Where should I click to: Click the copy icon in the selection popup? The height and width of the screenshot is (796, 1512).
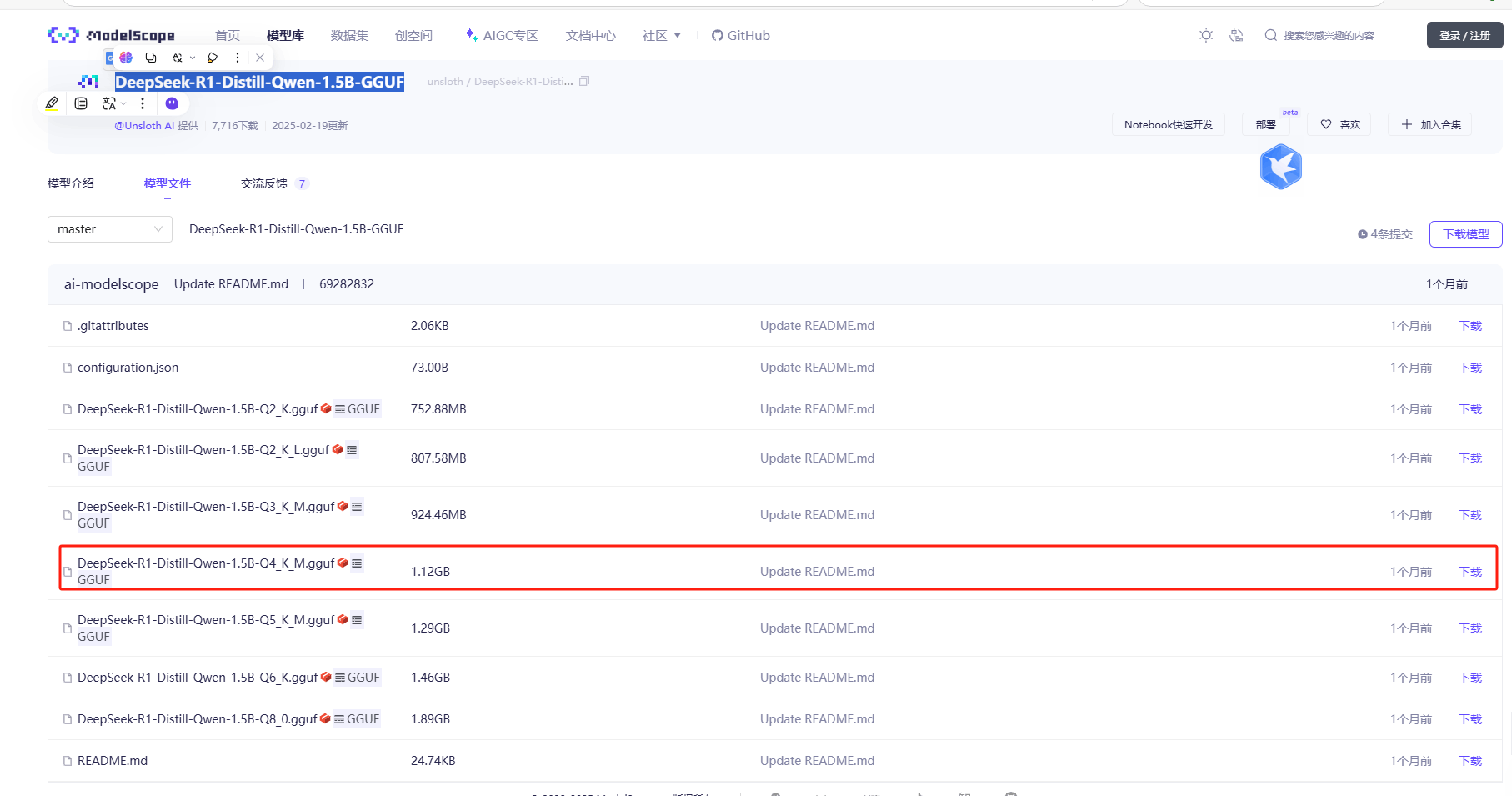coord(151,58)
